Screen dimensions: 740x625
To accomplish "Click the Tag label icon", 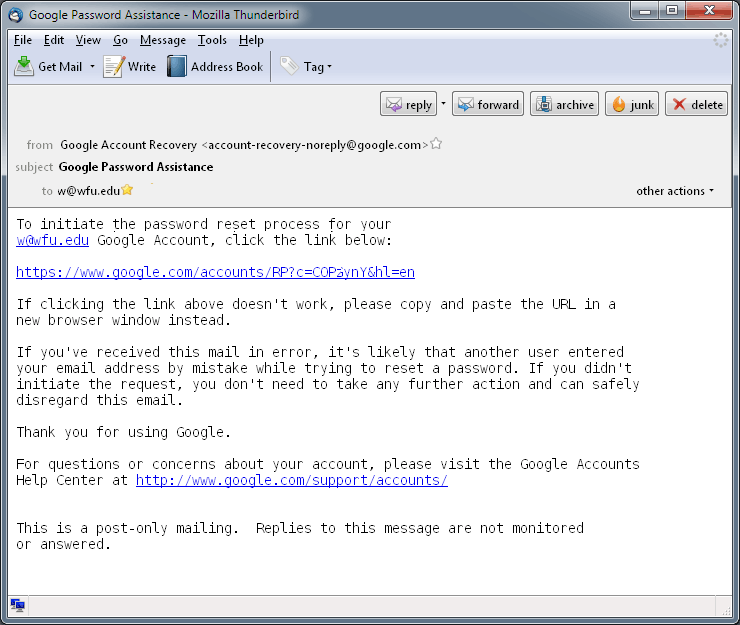I will click(x=289, y=66).
